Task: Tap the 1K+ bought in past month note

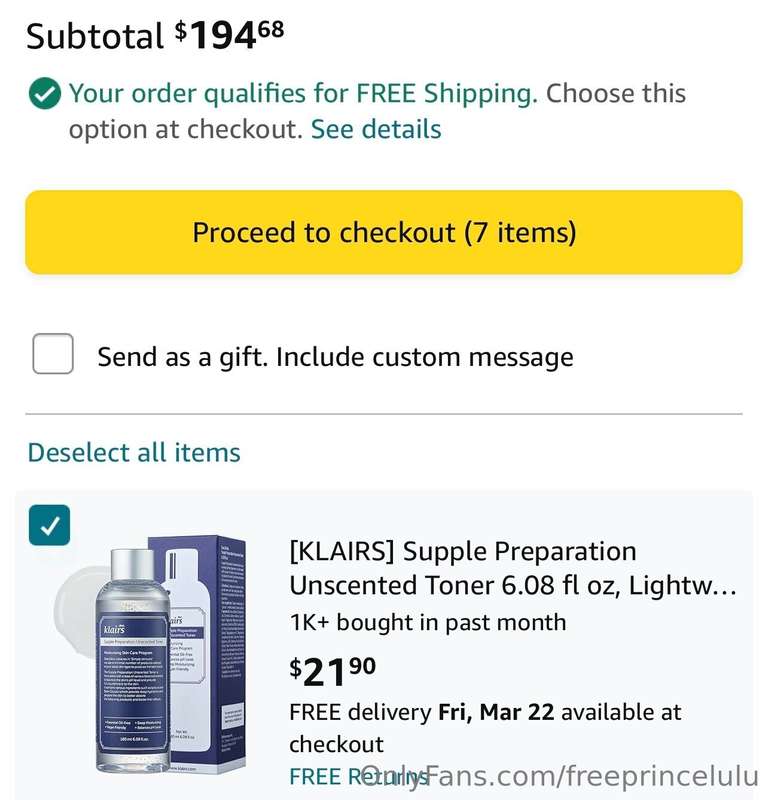Action: click(x=428, y=622)
